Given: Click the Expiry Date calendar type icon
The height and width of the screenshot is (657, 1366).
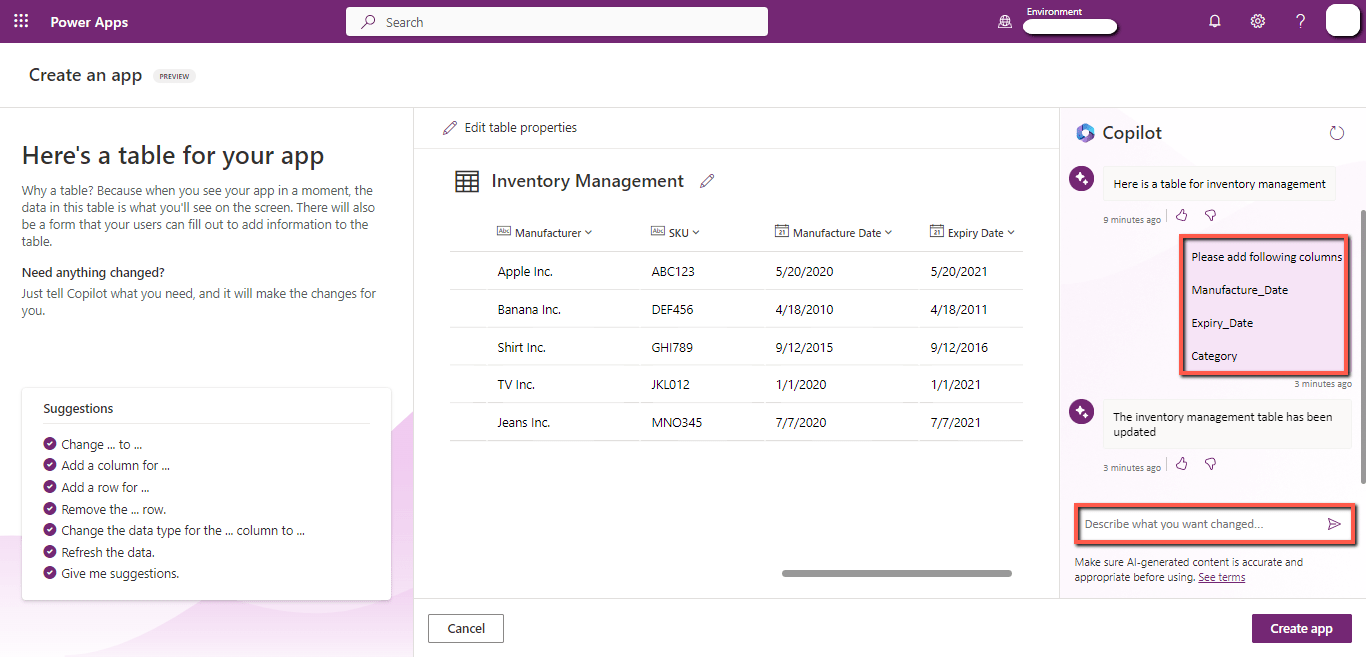Looking at the screenshot, I should (937, 232).
